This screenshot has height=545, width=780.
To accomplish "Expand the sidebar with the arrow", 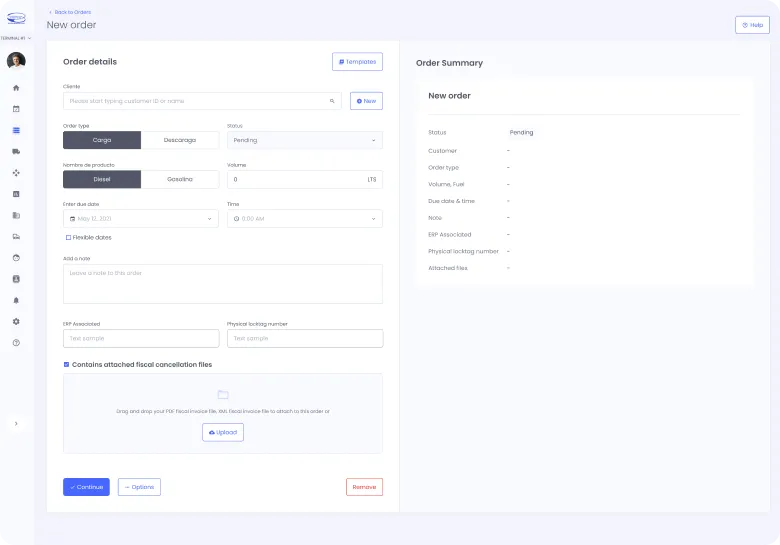I will coord(16,423).
